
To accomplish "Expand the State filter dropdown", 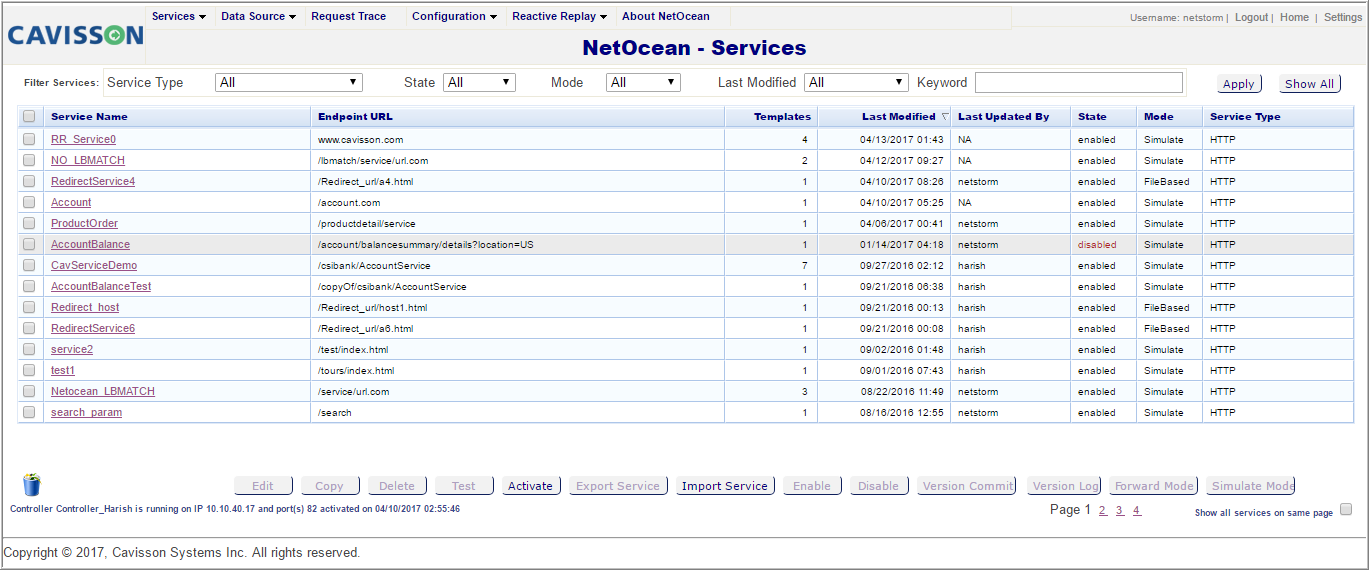I will (x=480, y=82).
